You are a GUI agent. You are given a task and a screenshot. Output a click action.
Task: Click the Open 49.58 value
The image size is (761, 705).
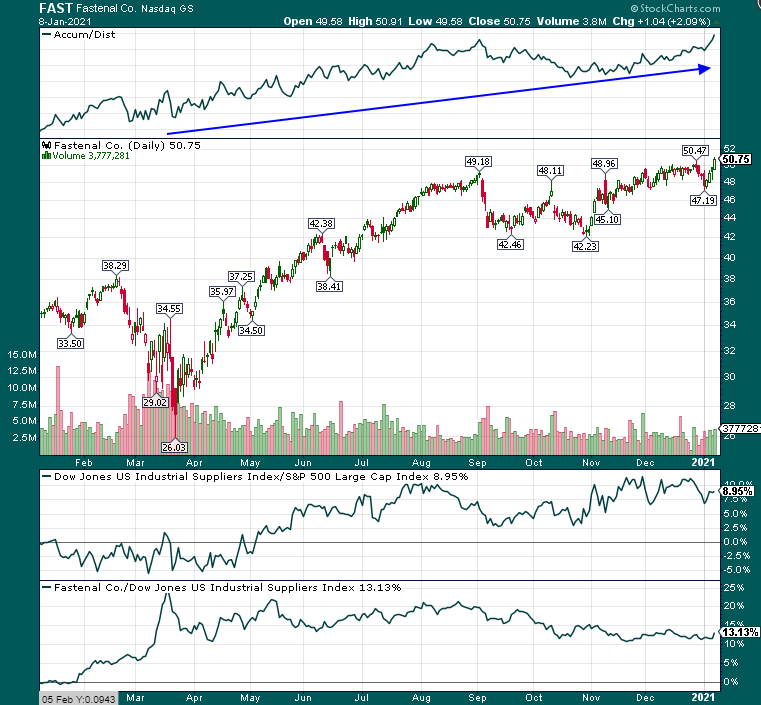[x=313, y=21]
